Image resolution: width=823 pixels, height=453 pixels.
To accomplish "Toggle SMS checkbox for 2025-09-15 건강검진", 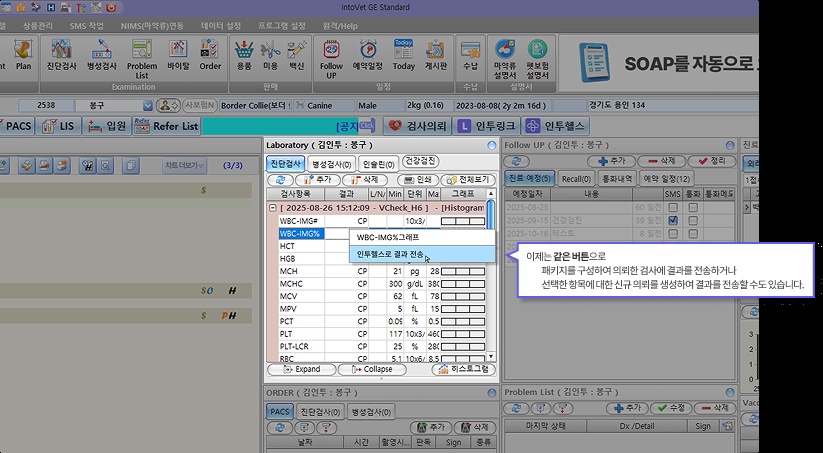I will pos(673,220).
